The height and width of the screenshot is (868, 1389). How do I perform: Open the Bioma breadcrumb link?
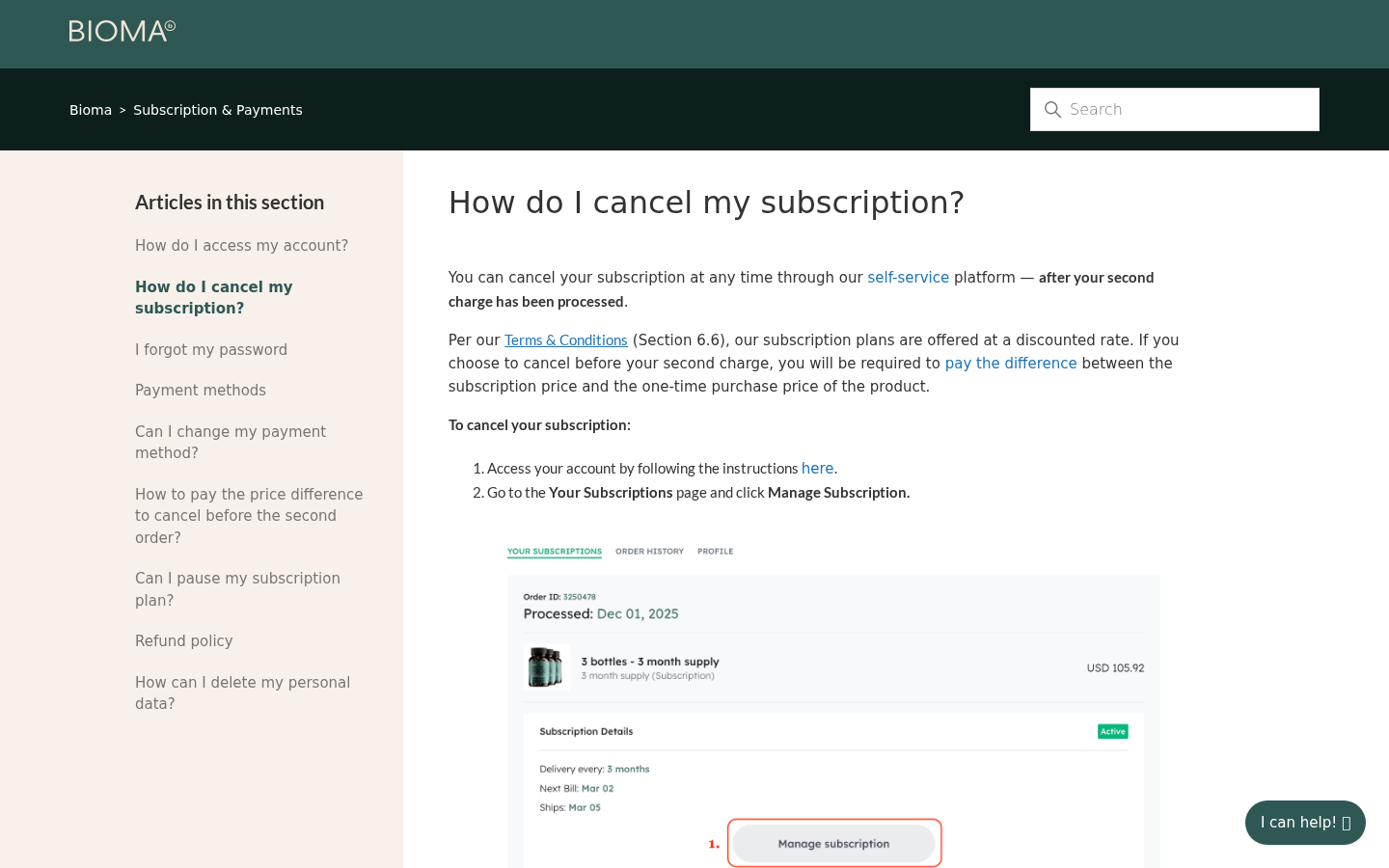click(x=91, y=110)
